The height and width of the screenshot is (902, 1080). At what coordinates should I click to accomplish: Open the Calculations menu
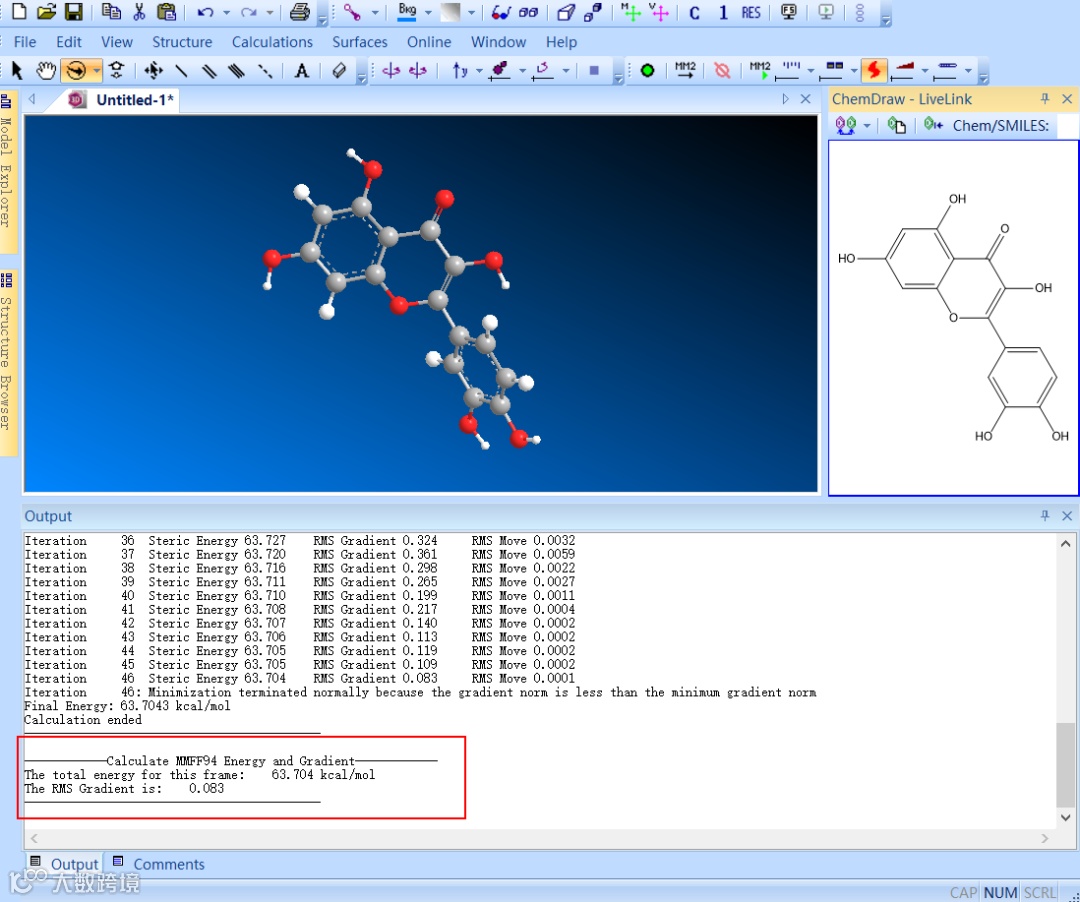[x=272, y=42]
